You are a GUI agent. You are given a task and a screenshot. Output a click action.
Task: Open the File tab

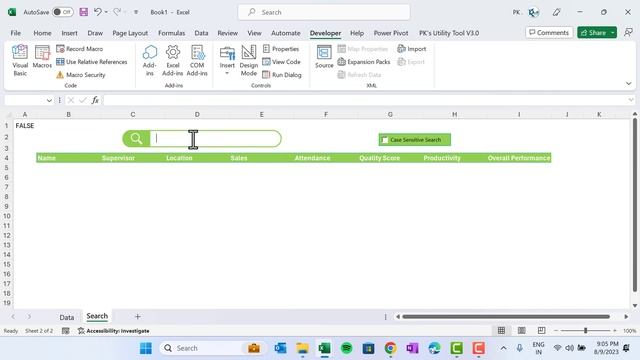click(x=16, y=33)
